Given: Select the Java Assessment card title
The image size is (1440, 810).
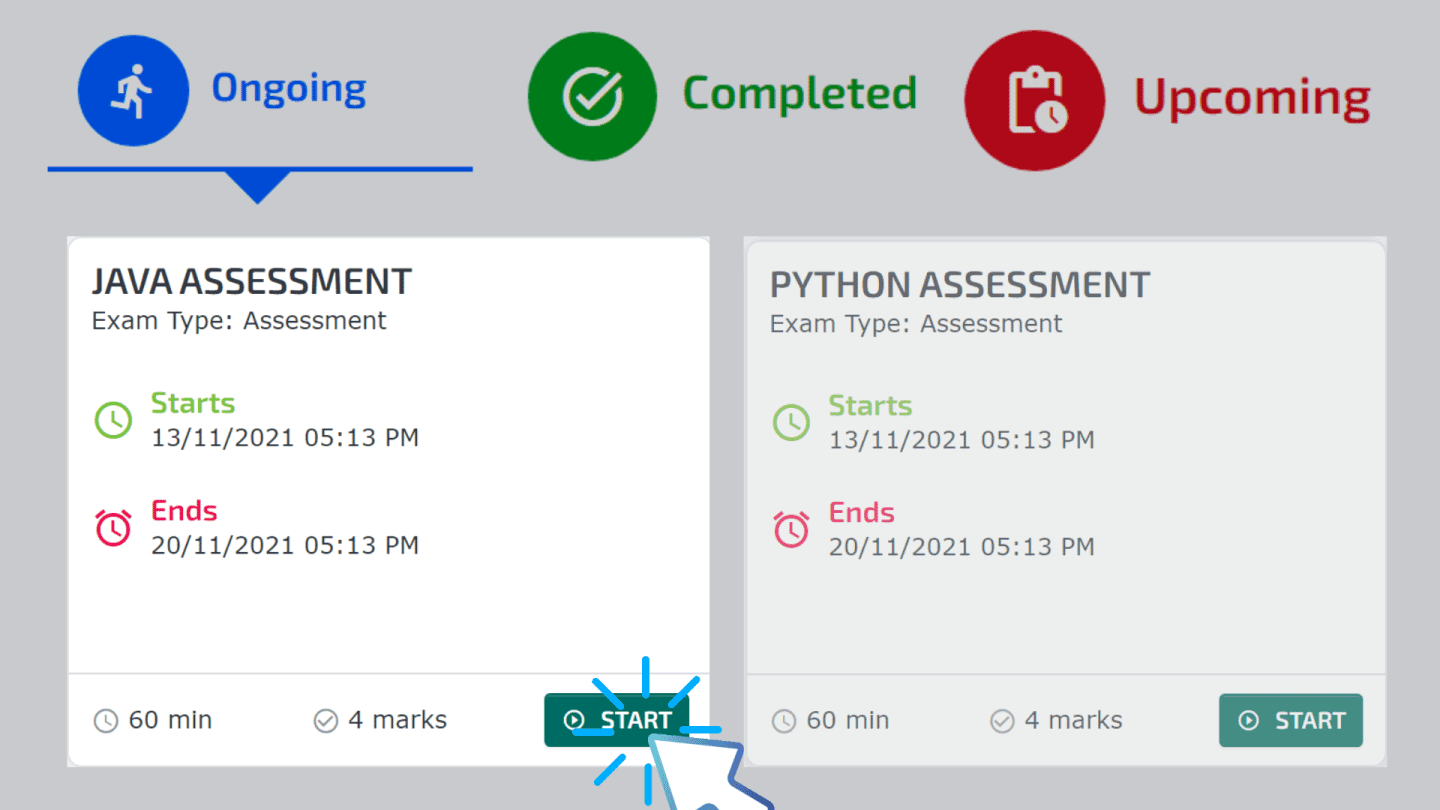Looking at the screenshot, I should [253, 281].
